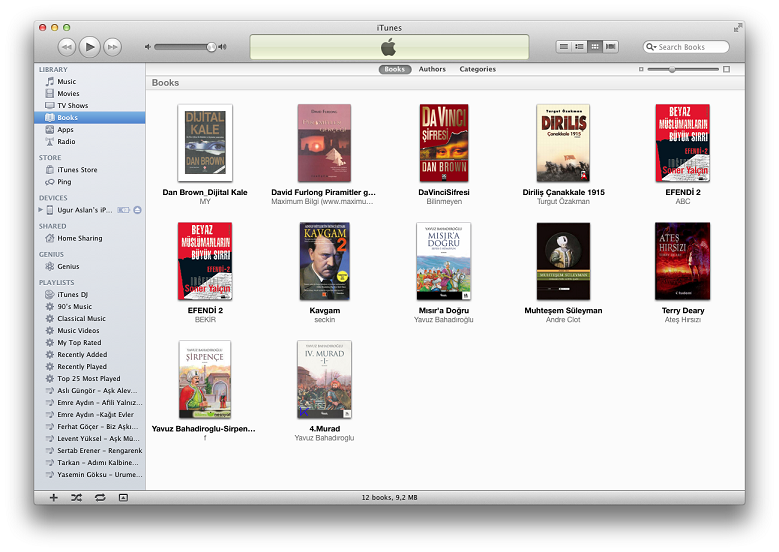Show or hide the artwork panel
The image size is (779, 552).
[123, 497]
